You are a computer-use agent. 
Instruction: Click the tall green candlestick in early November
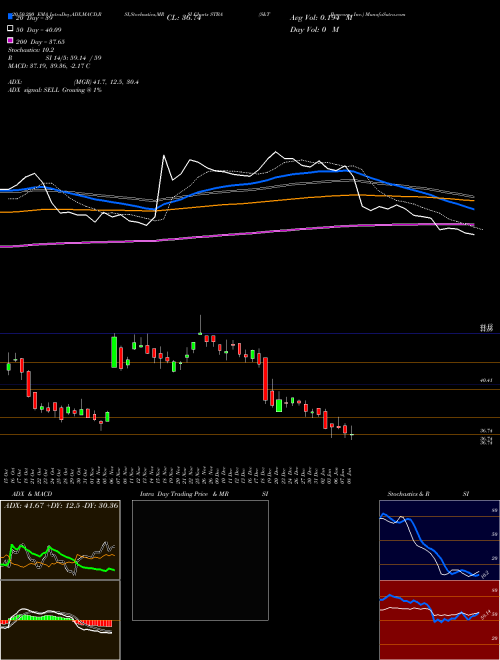tap(114, 352)
